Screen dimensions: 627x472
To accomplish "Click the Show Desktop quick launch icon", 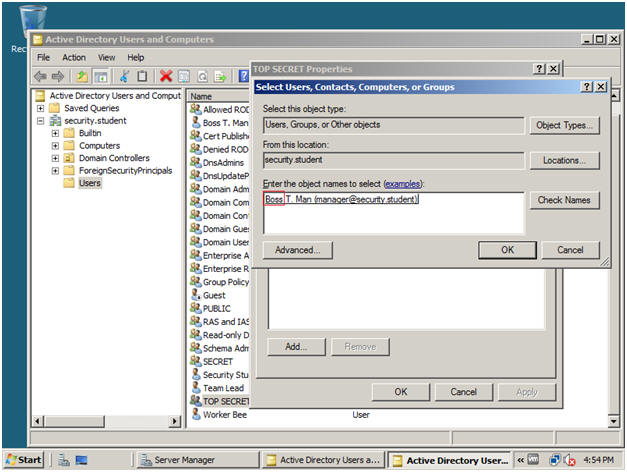I will point(82,460).
